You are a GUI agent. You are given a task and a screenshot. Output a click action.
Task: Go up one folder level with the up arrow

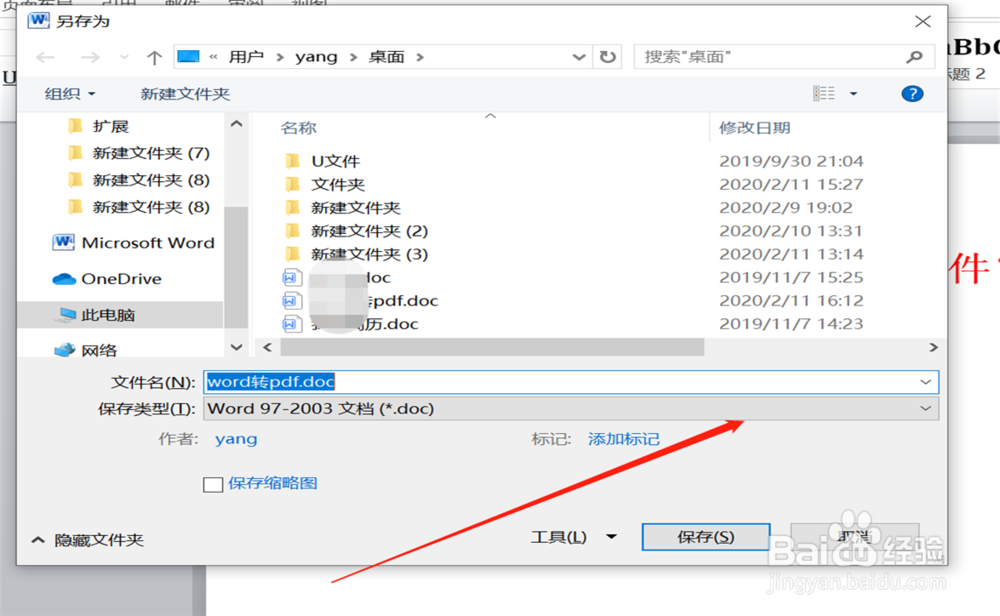(x=153, y=57)
